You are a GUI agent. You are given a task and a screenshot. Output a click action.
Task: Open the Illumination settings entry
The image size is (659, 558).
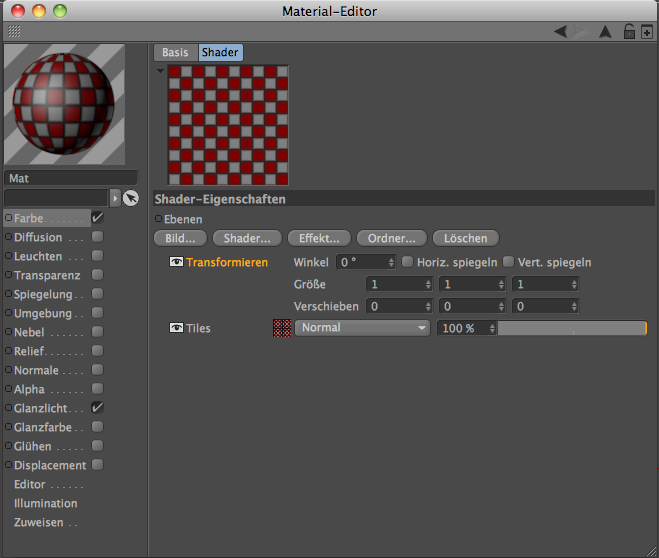[x=45, y=503]
